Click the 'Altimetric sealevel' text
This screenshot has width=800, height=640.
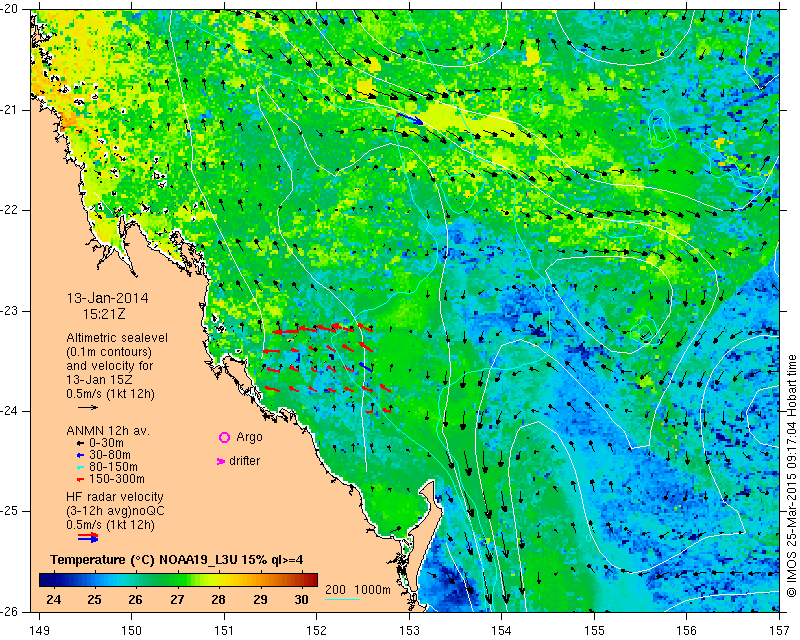[117, 338]
